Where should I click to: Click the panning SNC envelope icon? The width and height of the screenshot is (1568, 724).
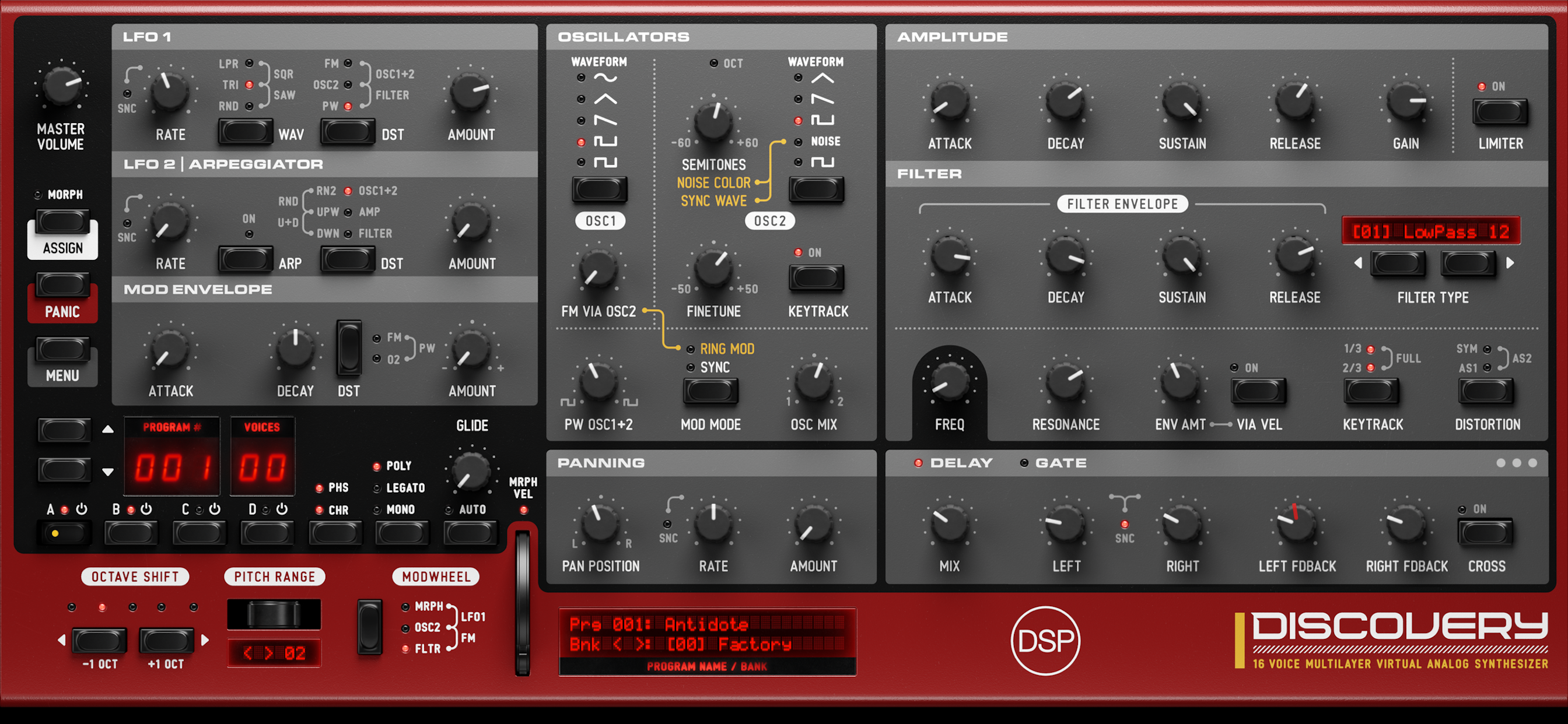pos(674,504)
